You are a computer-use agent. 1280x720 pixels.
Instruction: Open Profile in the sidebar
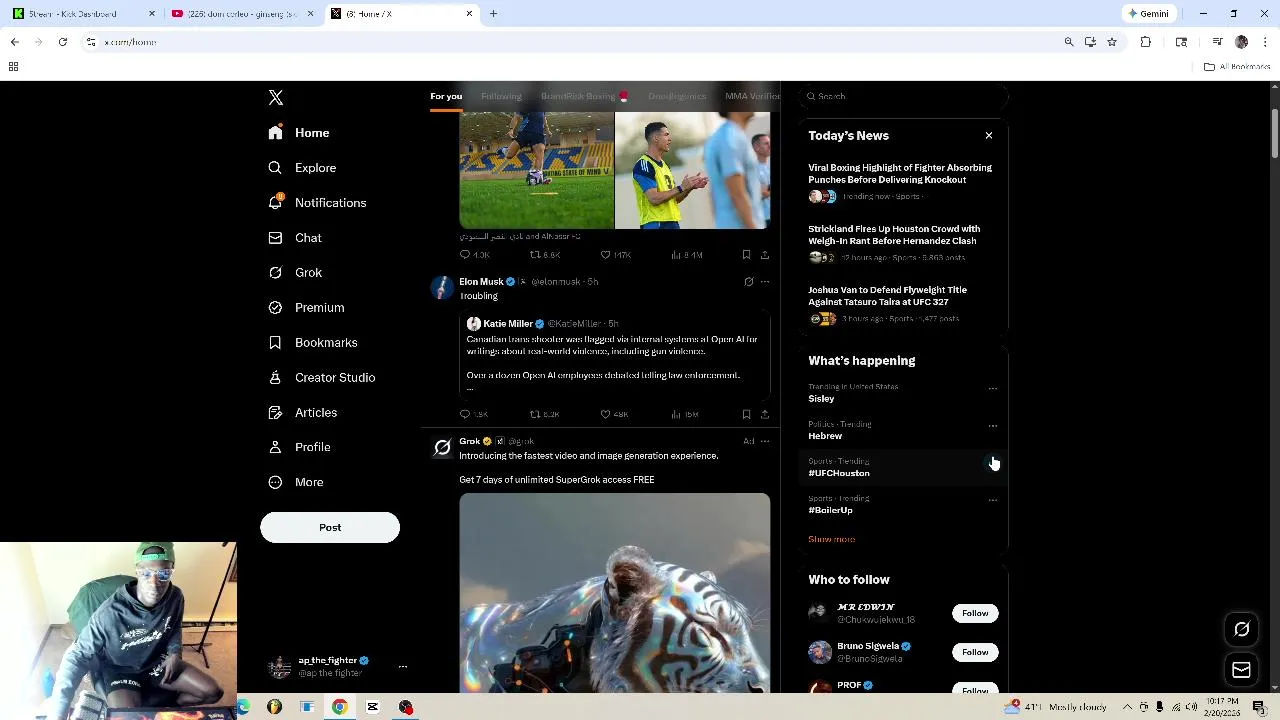click(299, 447)
